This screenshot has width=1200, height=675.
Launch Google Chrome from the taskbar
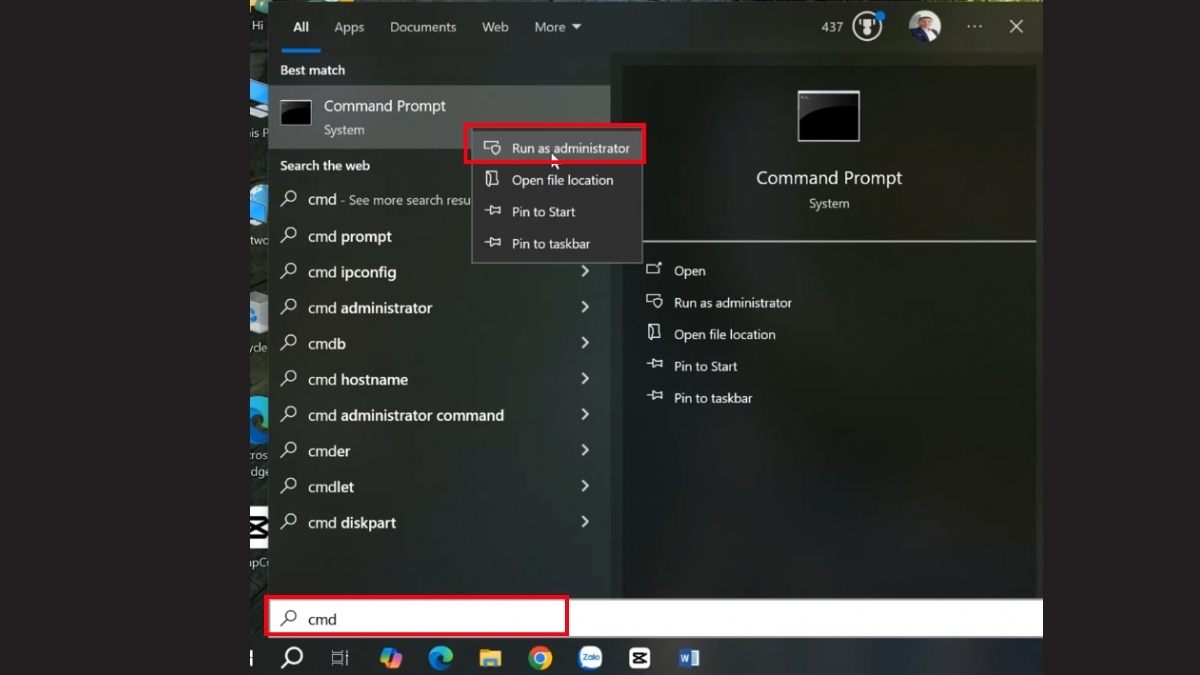click(540, 657)
